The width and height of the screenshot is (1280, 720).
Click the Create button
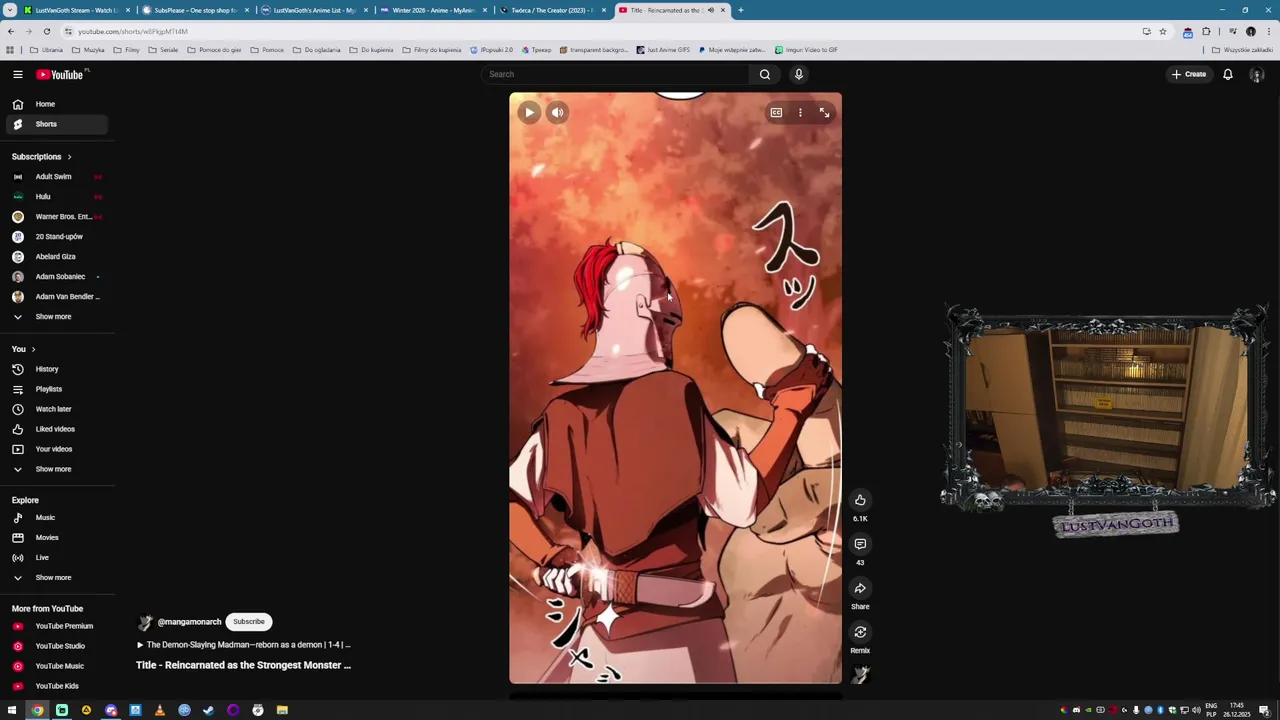(1189, 74)
